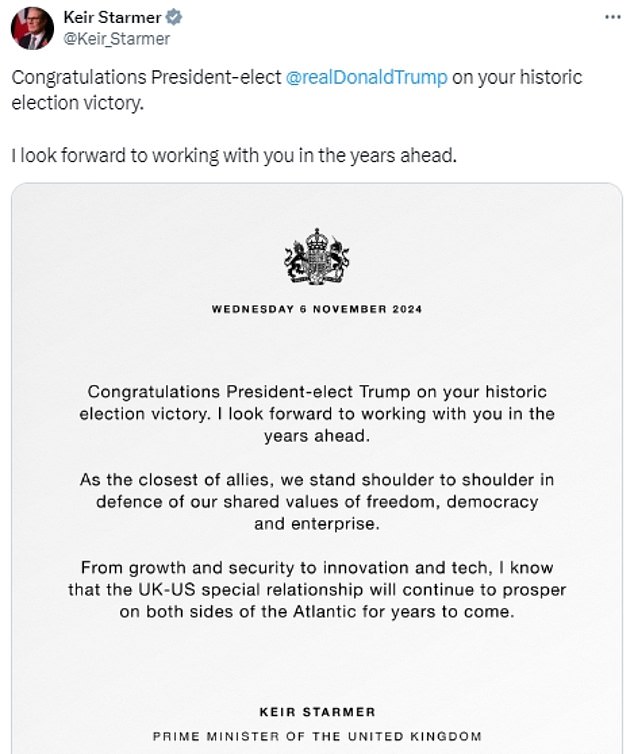Click the KEIR STARMER signature heading
The width and height of the screenshot is (634, 754).
pos(317,712)
